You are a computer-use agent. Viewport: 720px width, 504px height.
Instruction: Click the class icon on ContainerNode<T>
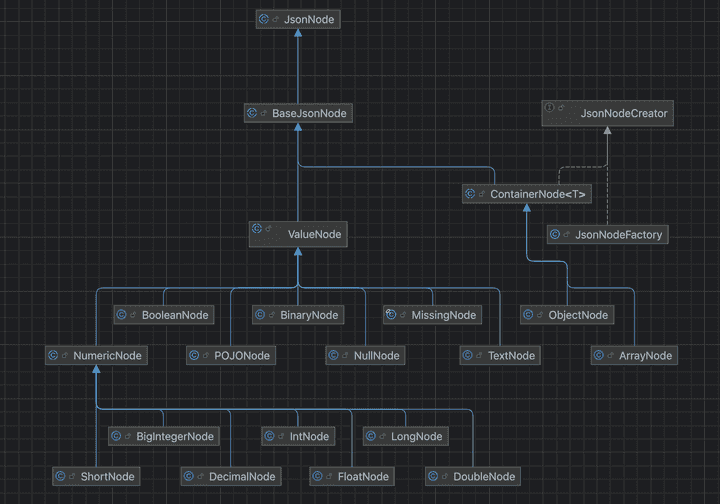tap(470, 194)
